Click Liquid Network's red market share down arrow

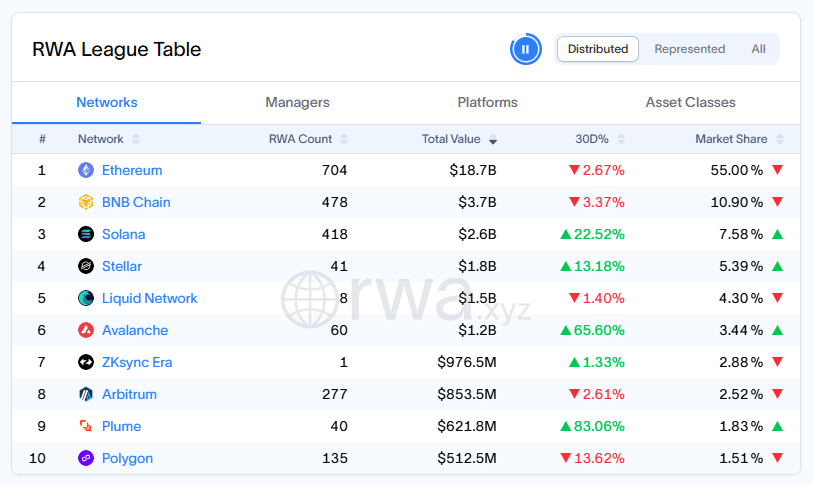(777, 298)
